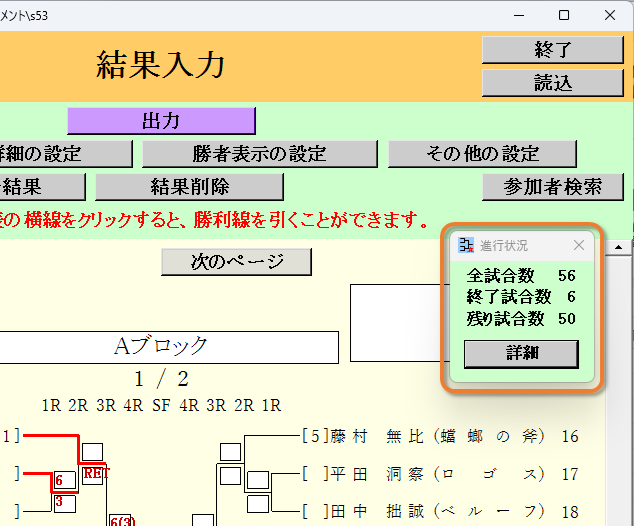This screenshot has width=634, height=526.
Task: Click the scrollbar up arrow
Action: pyautogui.click(x=618, y=247)
